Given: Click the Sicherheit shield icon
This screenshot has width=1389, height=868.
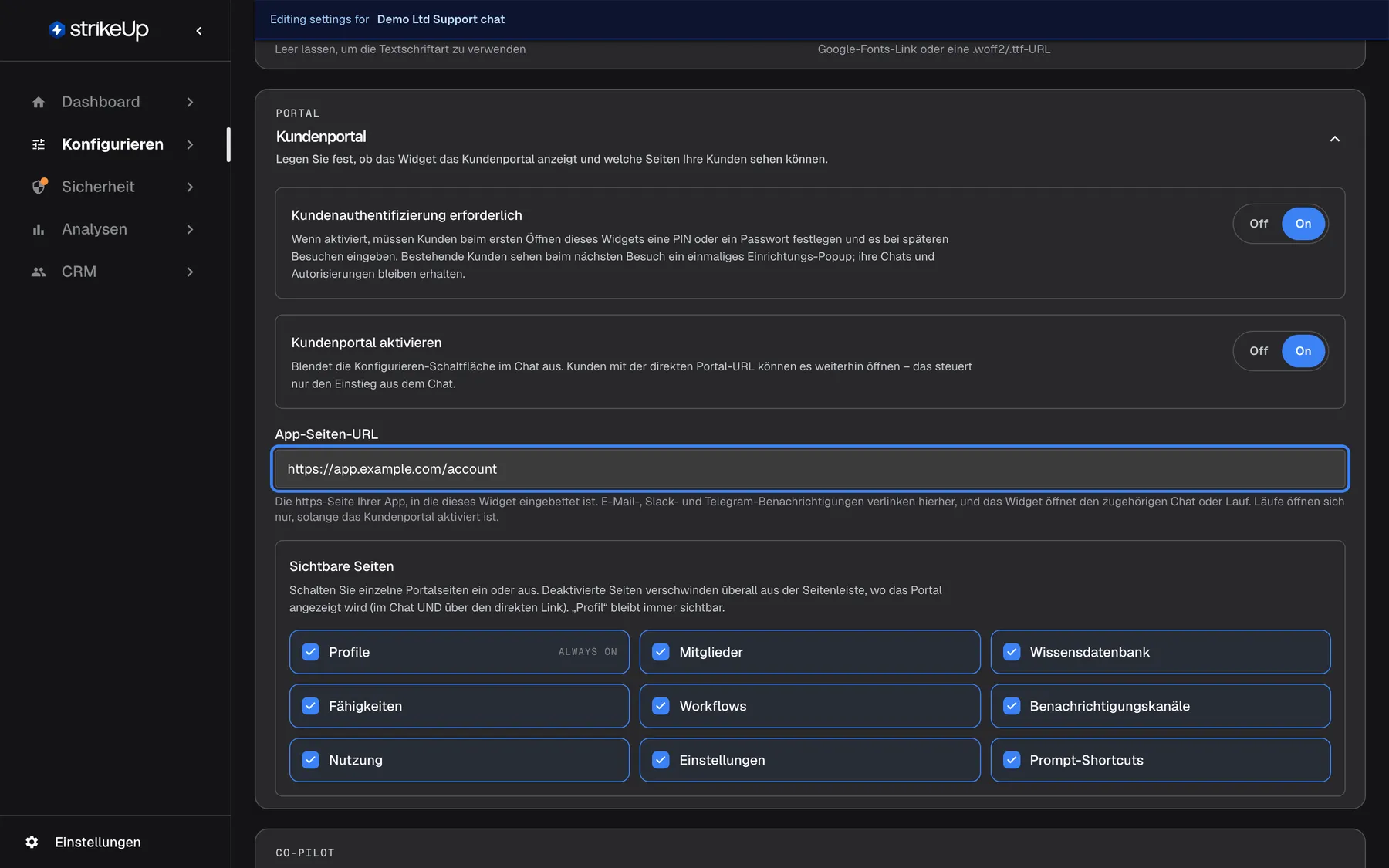Looking at the screenshot, I should (x=39, y=187).
